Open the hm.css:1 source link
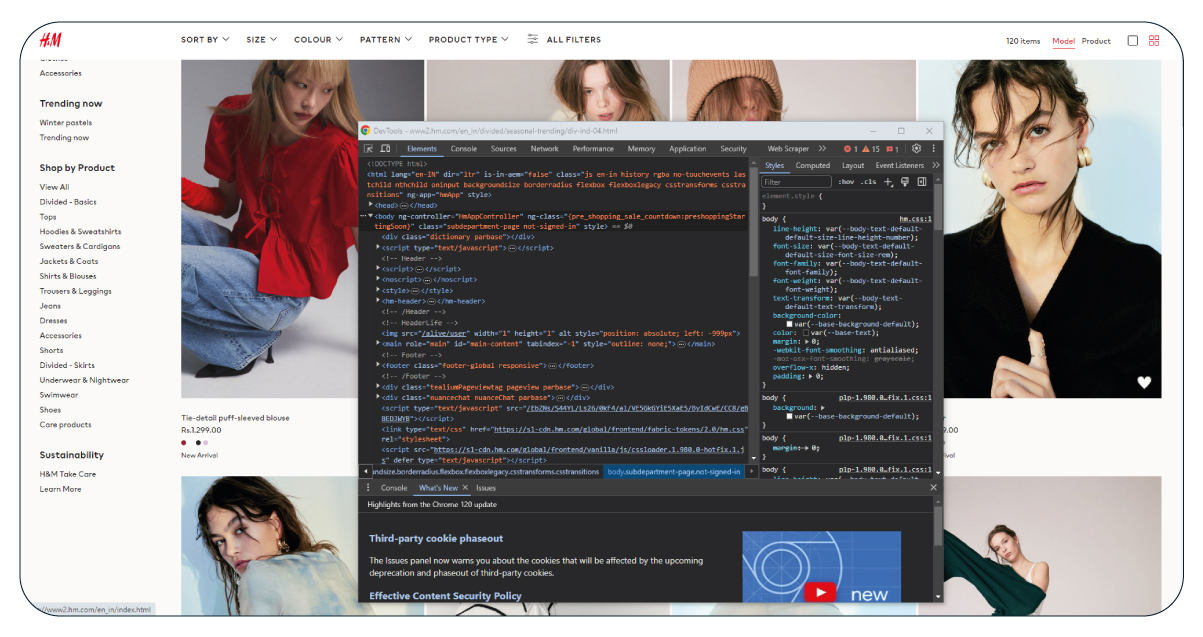The height and width of the screenshot is (637, 1203). 915,219
